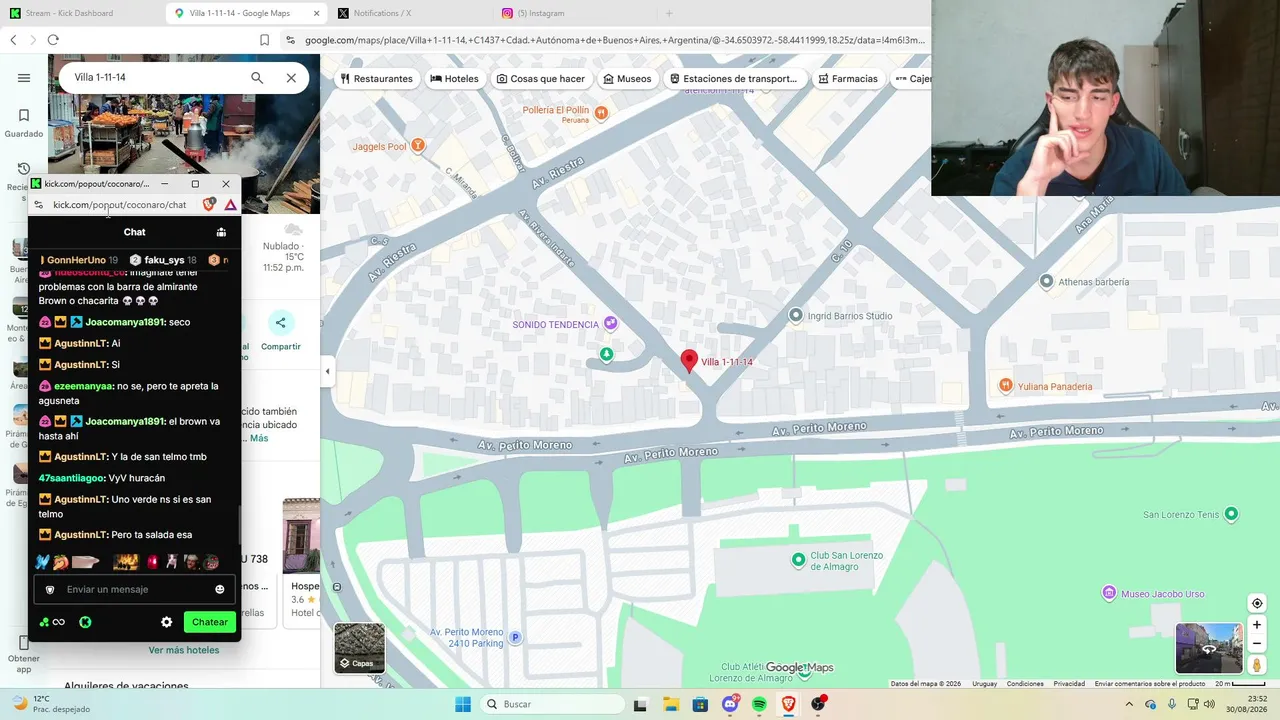Open Discord from the taskbar

tap(730, 704)
